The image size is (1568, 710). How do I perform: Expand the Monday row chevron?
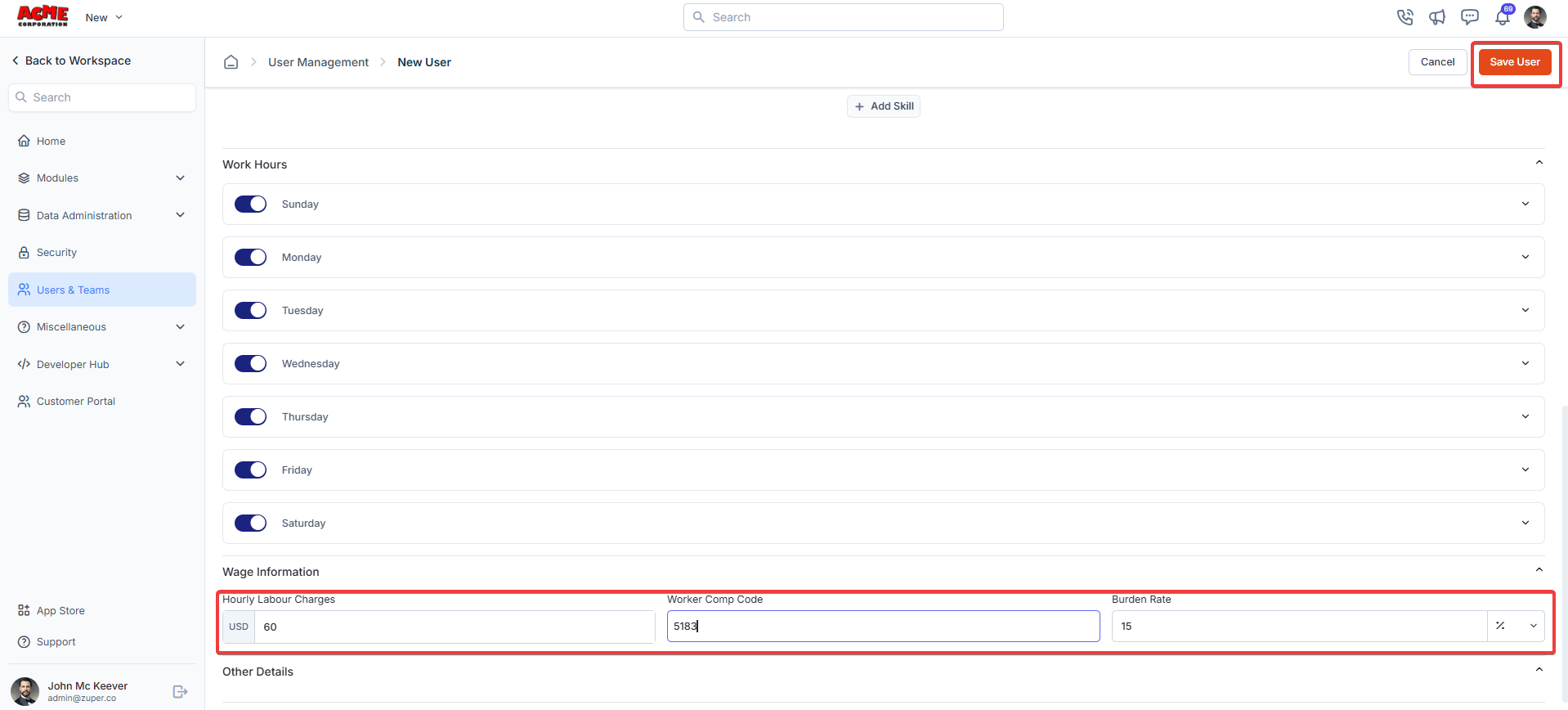click(x=1525, y=257)
